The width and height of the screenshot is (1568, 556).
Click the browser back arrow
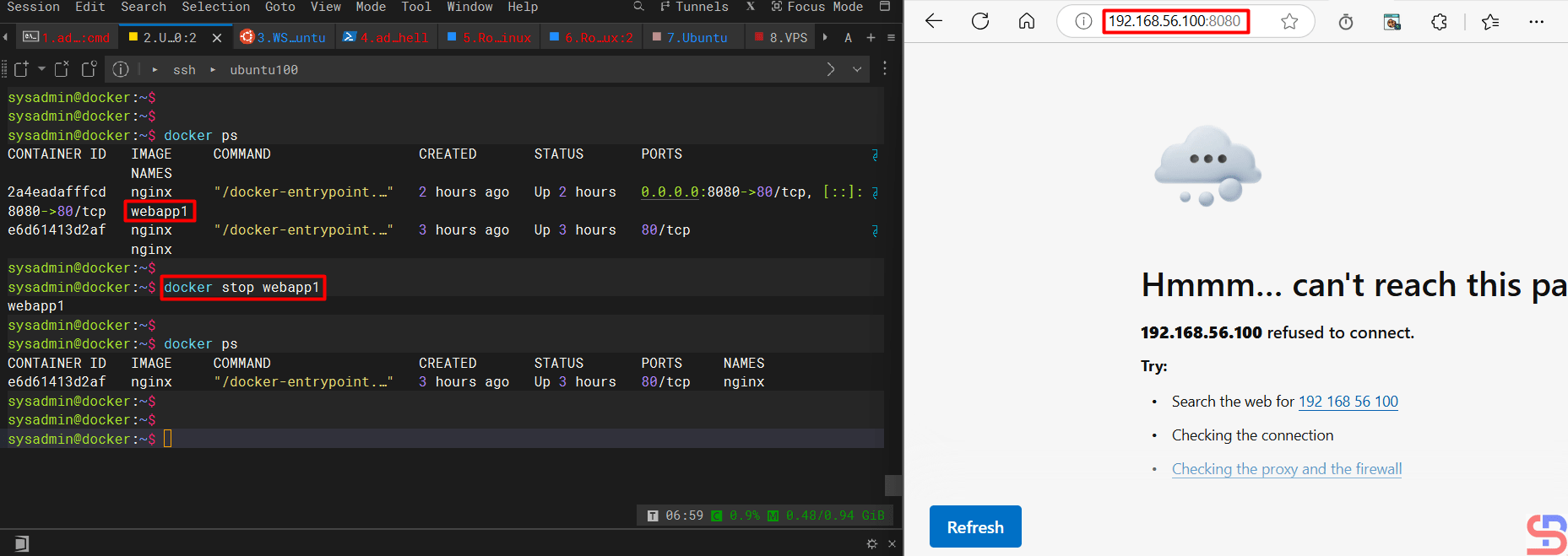coord(933,22)
